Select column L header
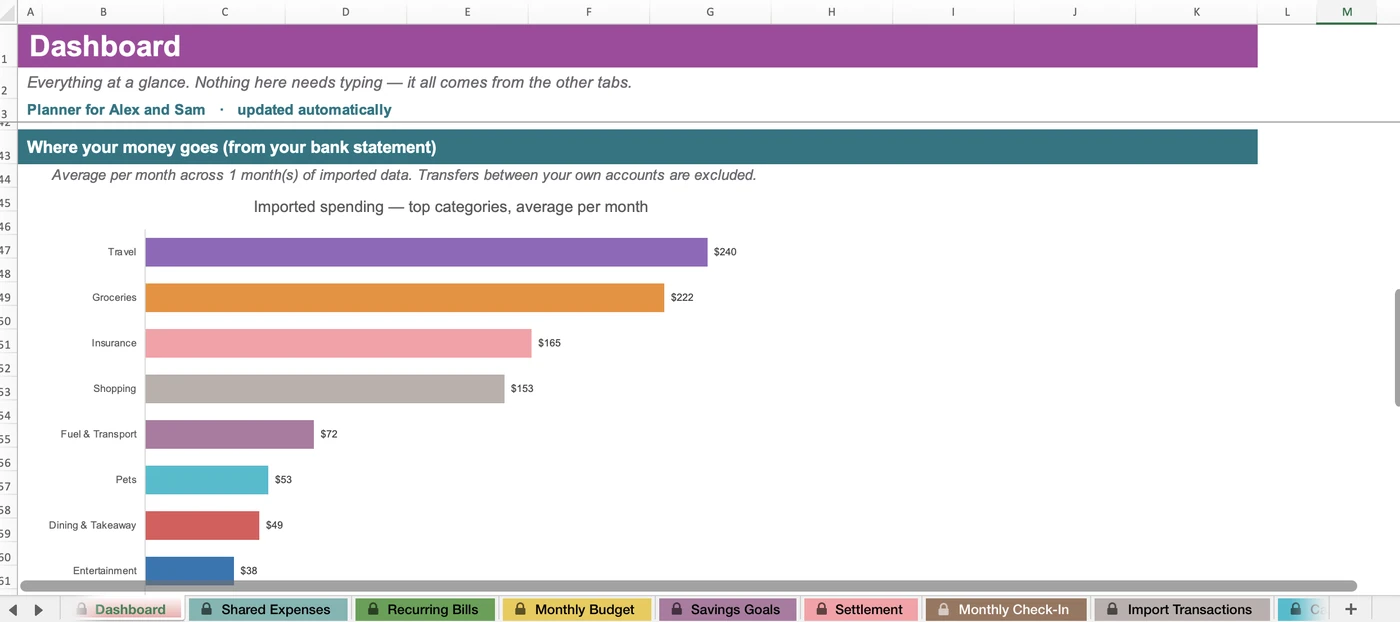 point(1287,12)
